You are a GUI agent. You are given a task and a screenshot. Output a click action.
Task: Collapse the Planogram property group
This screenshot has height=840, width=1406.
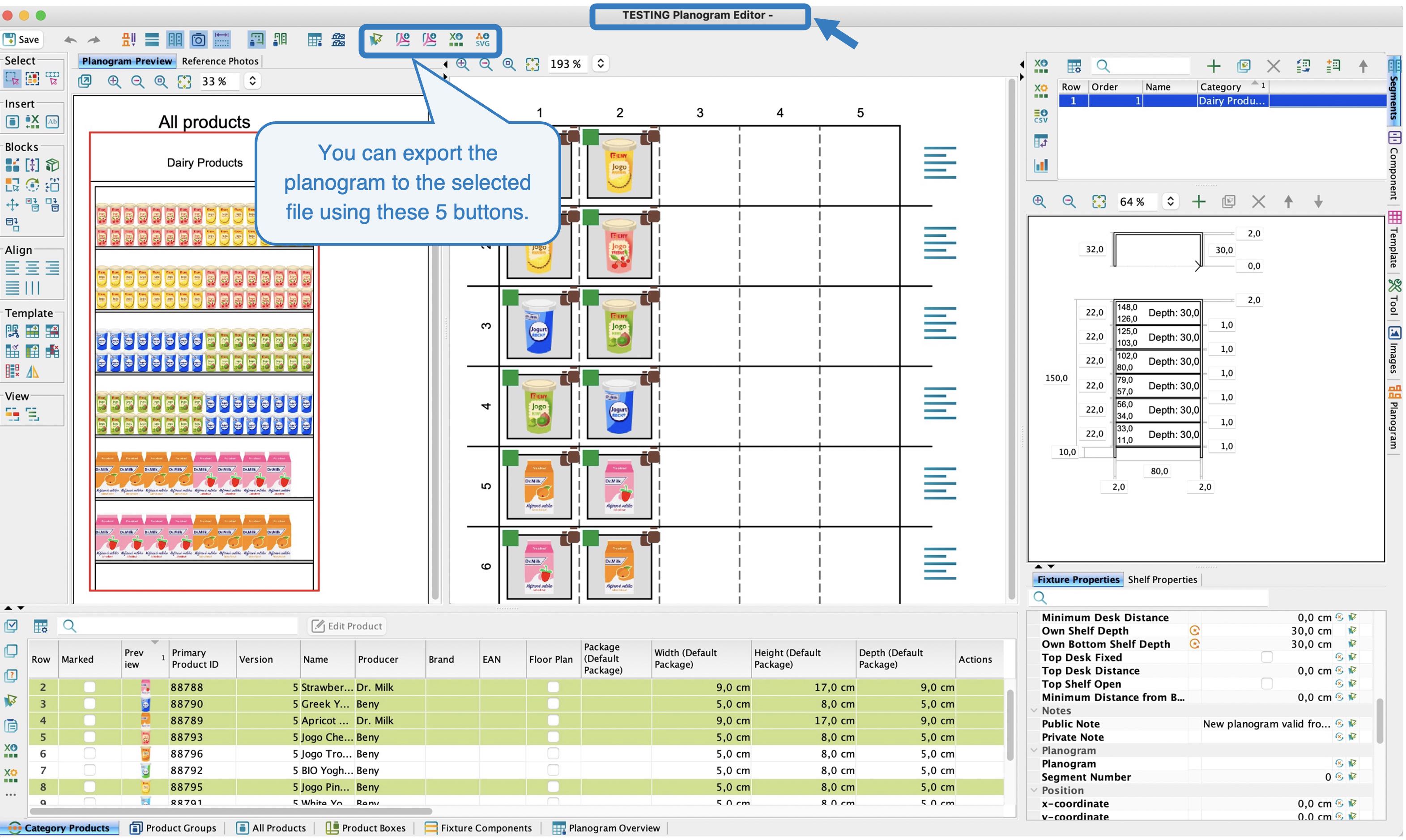pos(1034,750)
